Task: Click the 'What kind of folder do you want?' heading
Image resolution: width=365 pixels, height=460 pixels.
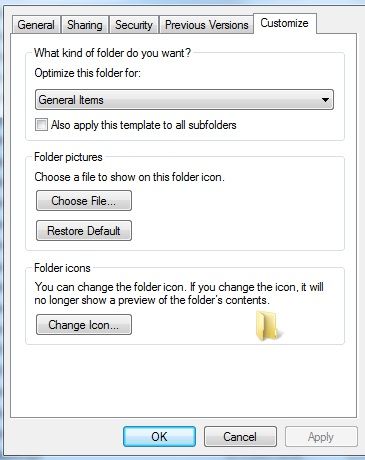Action: tap(112, 53)
